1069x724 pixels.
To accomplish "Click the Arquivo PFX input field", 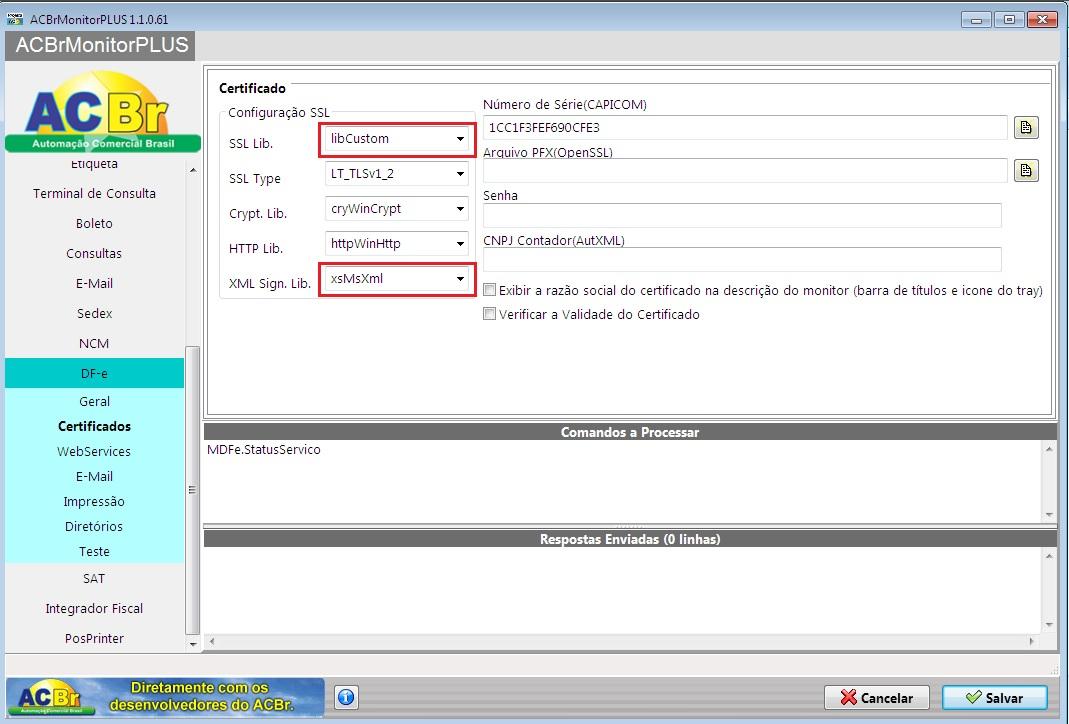I will (744, 170).
